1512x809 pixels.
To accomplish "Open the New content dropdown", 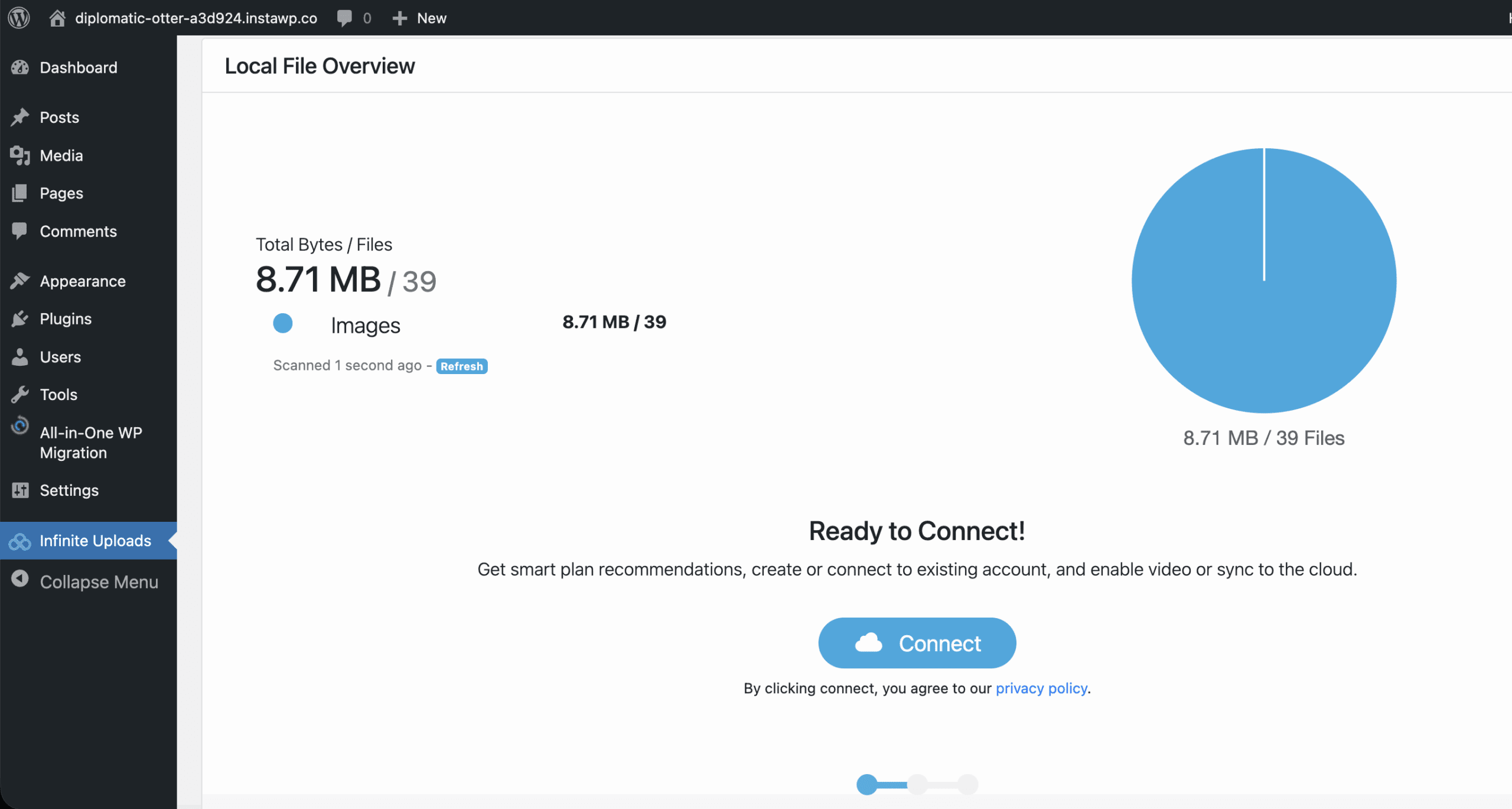I will [420, 18].
